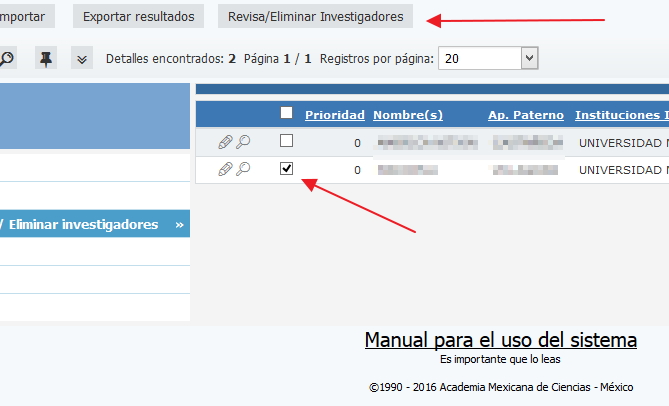Sort the table by Prioridad column
The image size is (669, 406).
[x=334, y=115]
